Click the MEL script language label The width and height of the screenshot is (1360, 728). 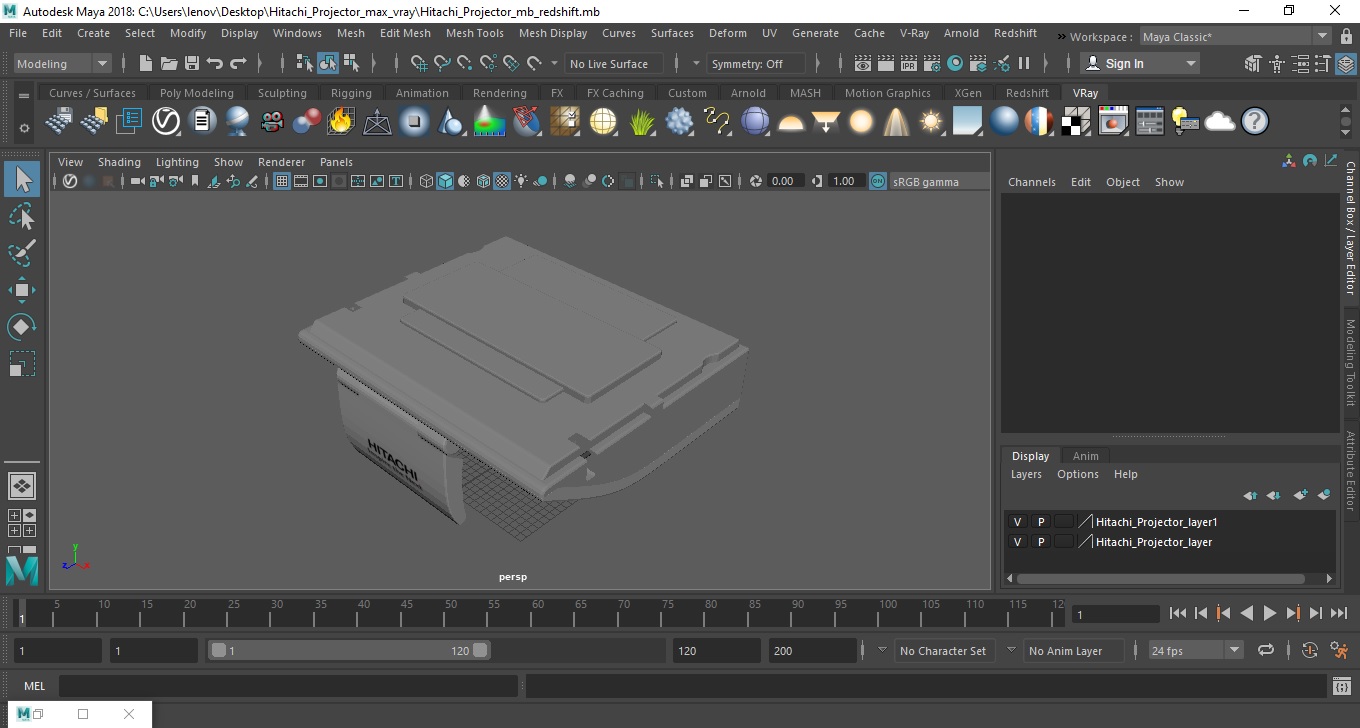coord(34,686)
